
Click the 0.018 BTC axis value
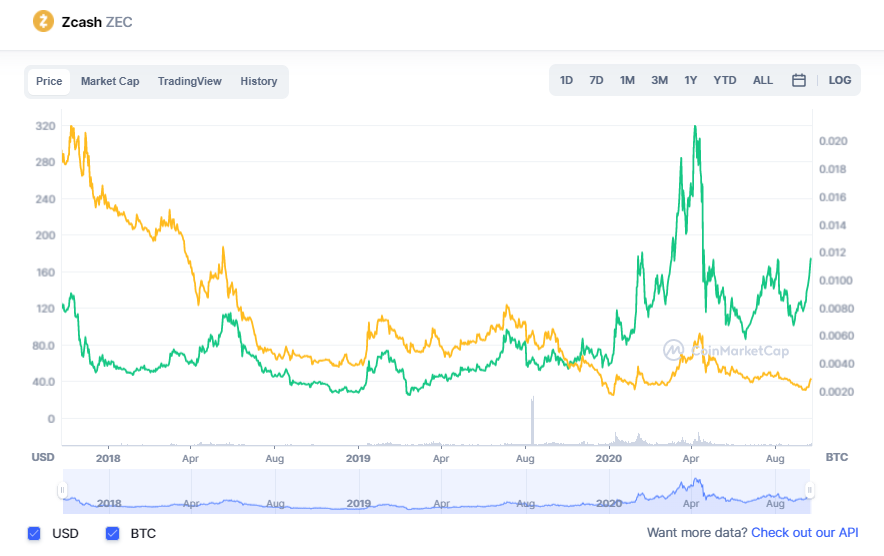pos(833,169)
